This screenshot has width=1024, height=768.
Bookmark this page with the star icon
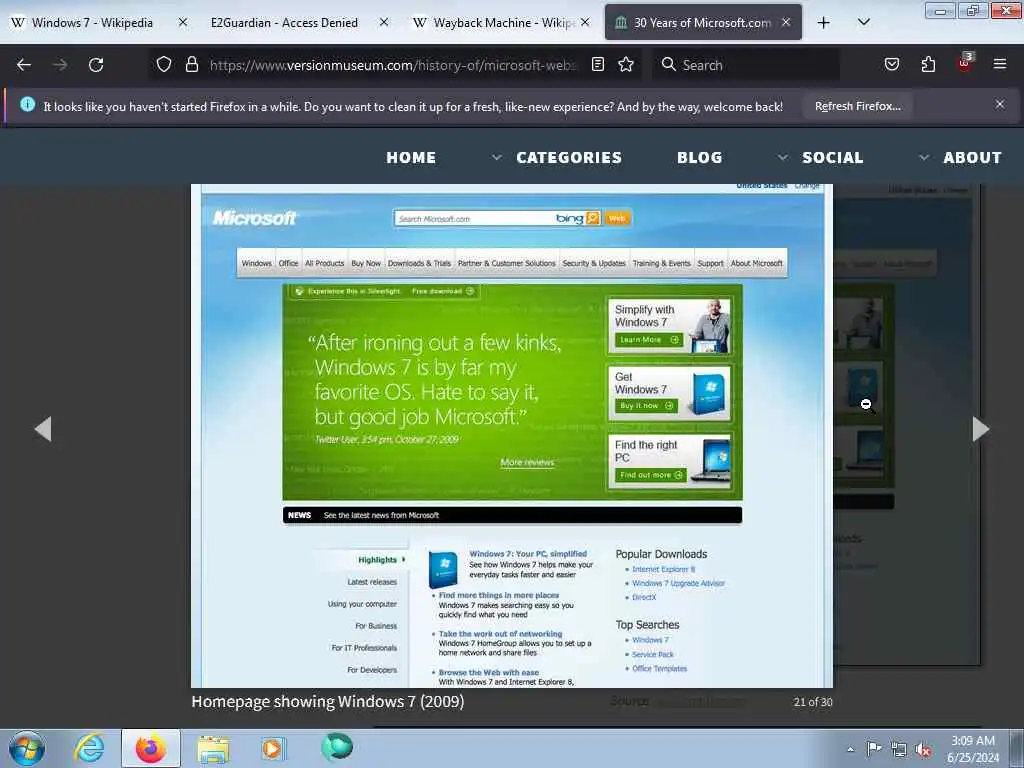pyautogui.click(x=626, y=64)
